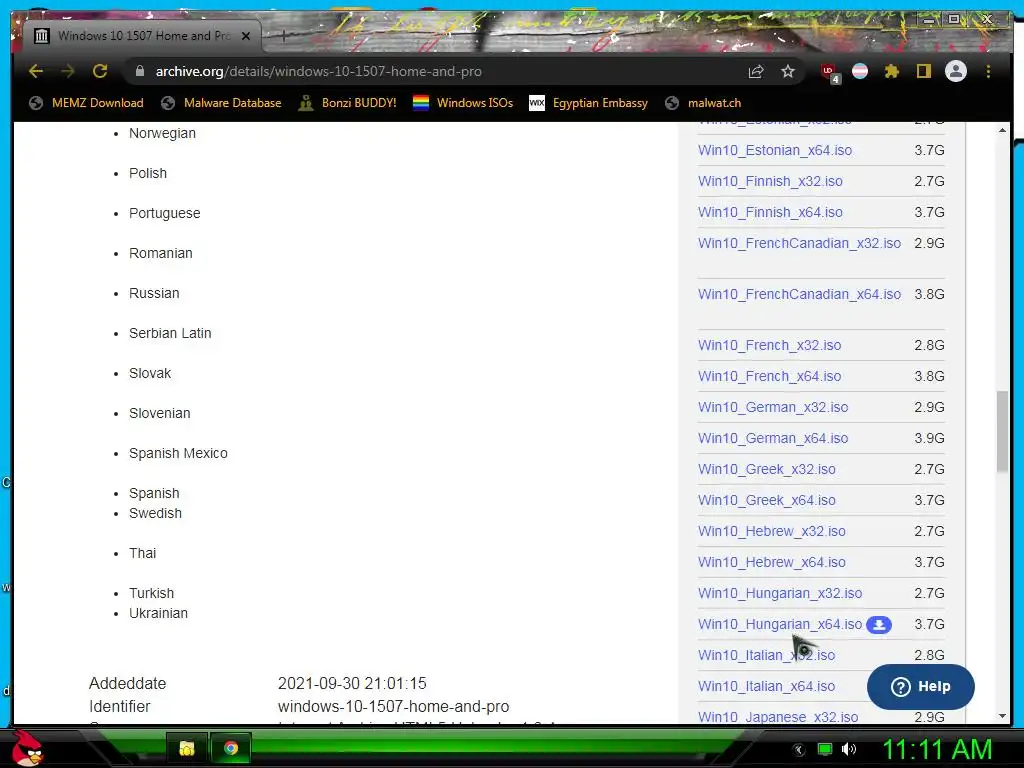
Task: Click the page vertical scrollbar thumb
Action: point(1002,431)
